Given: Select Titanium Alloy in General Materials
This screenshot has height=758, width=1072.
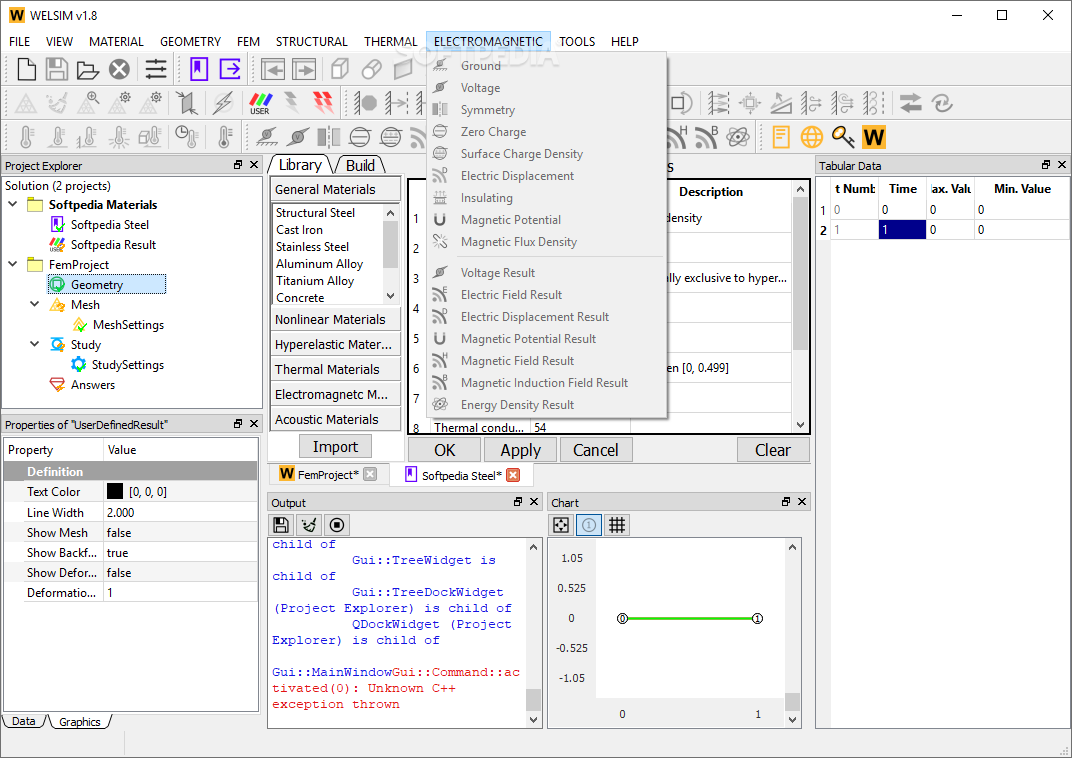Looking at the screenshot, I should click(314, 281).
